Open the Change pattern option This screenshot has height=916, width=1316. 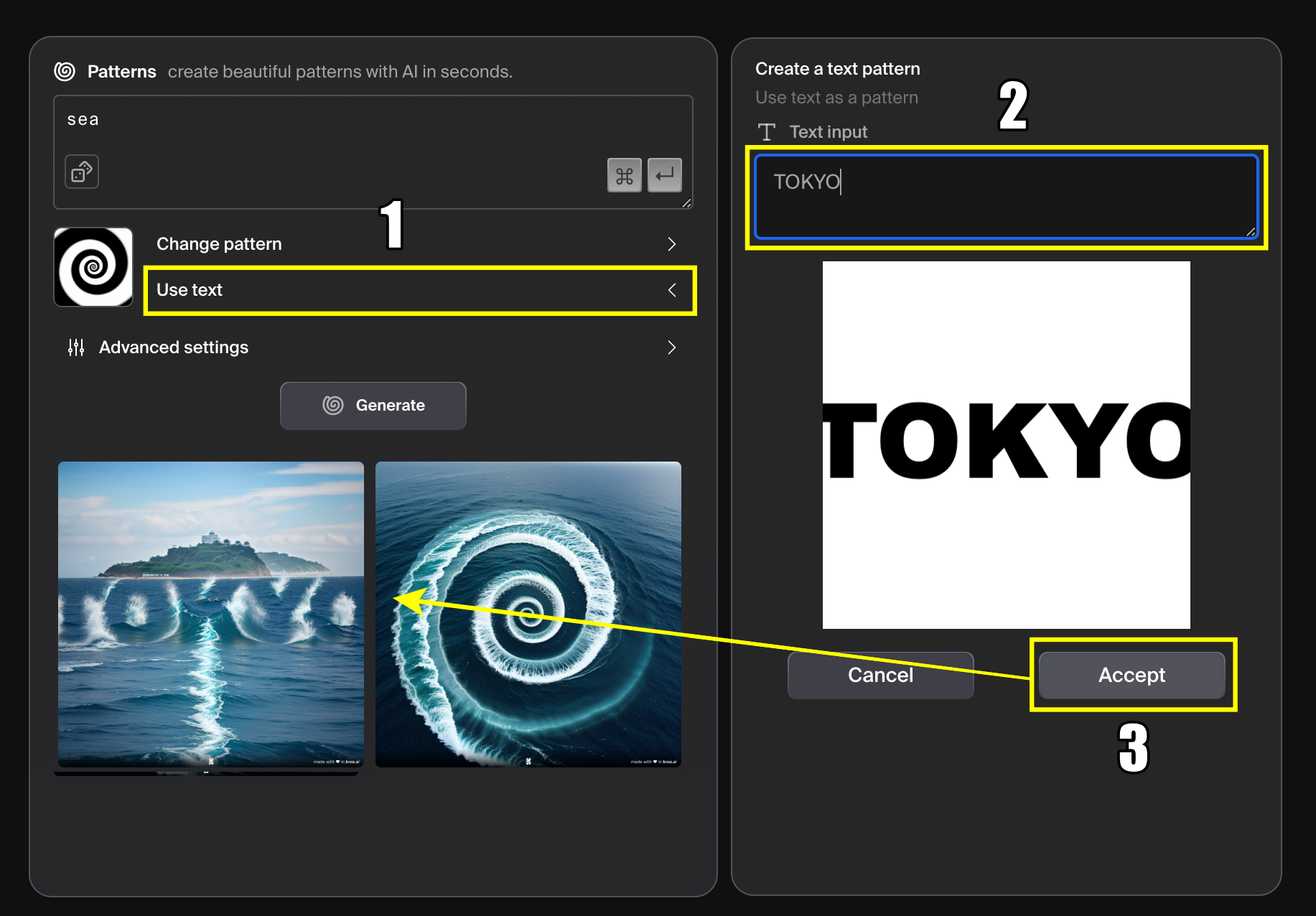[x=419, y=244]
